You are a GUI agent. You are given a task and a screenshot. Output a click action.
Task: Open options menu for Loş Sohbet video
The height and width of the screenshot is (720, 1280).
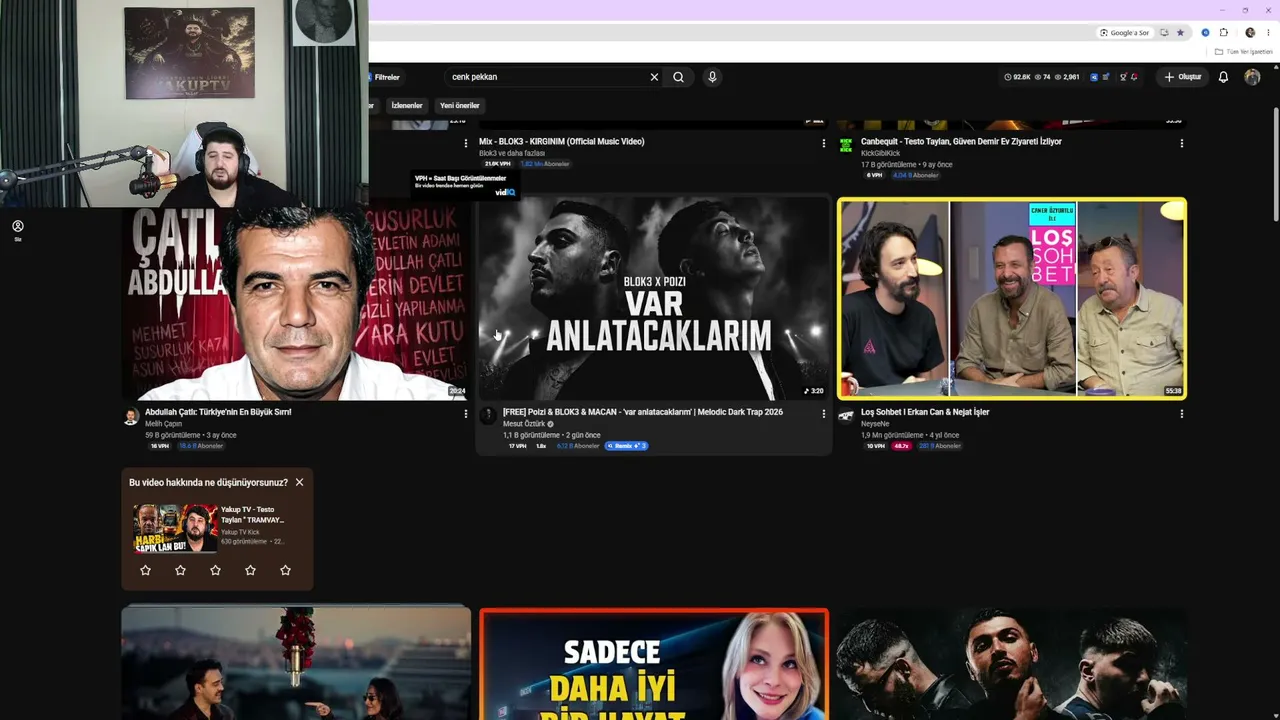pos(1182,413)
